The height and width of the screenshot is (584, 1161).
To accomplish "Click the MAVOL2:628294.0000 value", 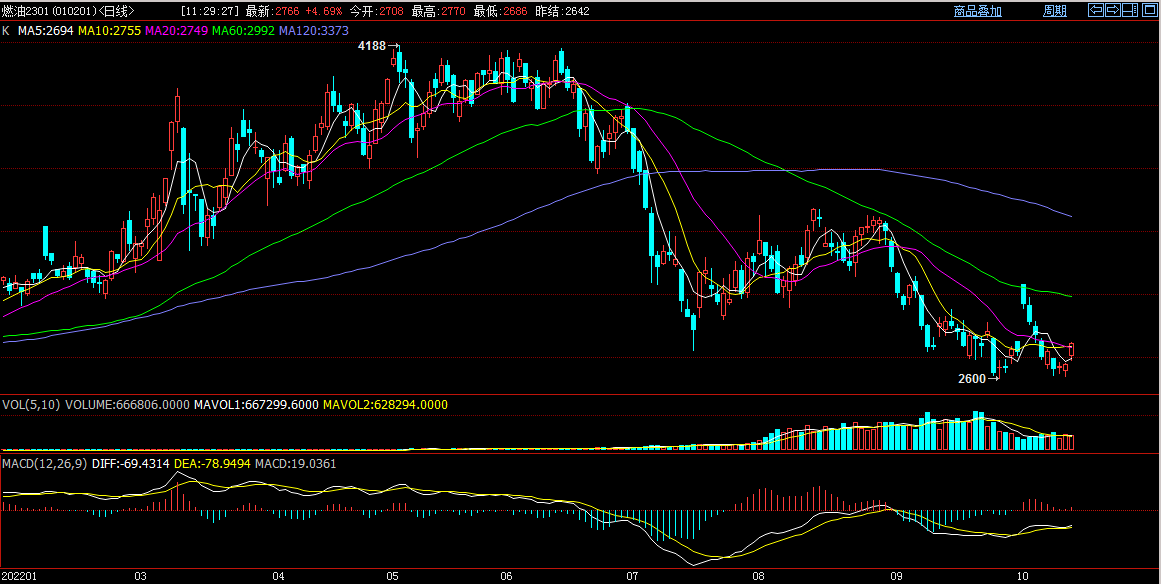I will pyautogui.click(x=385, y=405).
